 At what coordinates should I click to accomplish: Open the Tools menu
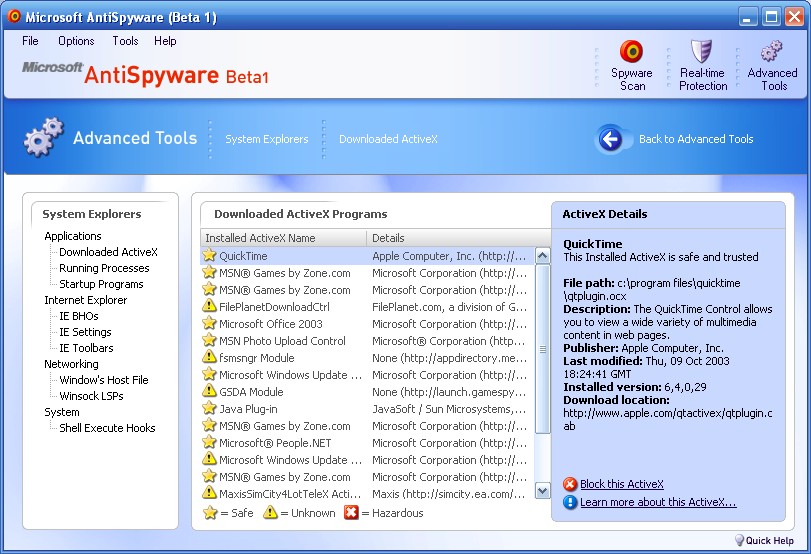(125, 41)
